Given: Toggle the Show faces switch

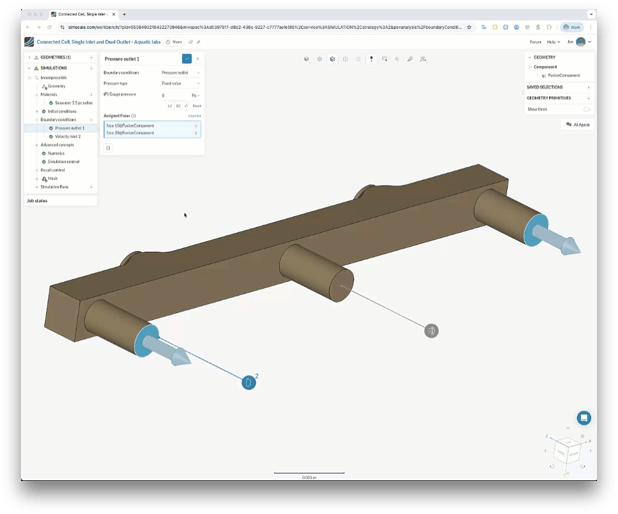Looking at the screenshot, I should point(586,109).
